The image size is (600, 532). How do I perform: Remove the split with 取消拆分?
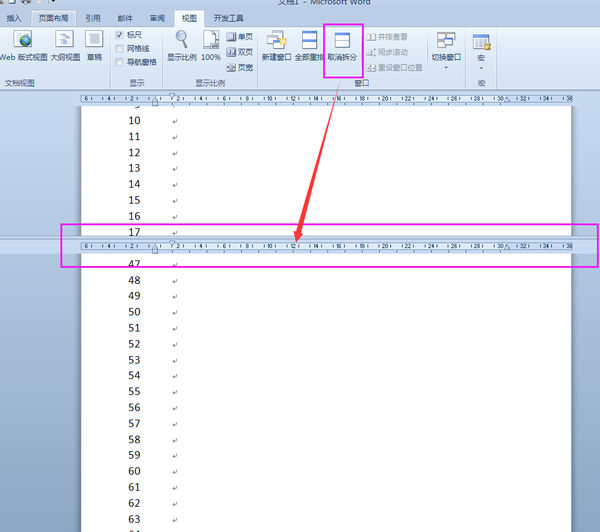[342, 47]
